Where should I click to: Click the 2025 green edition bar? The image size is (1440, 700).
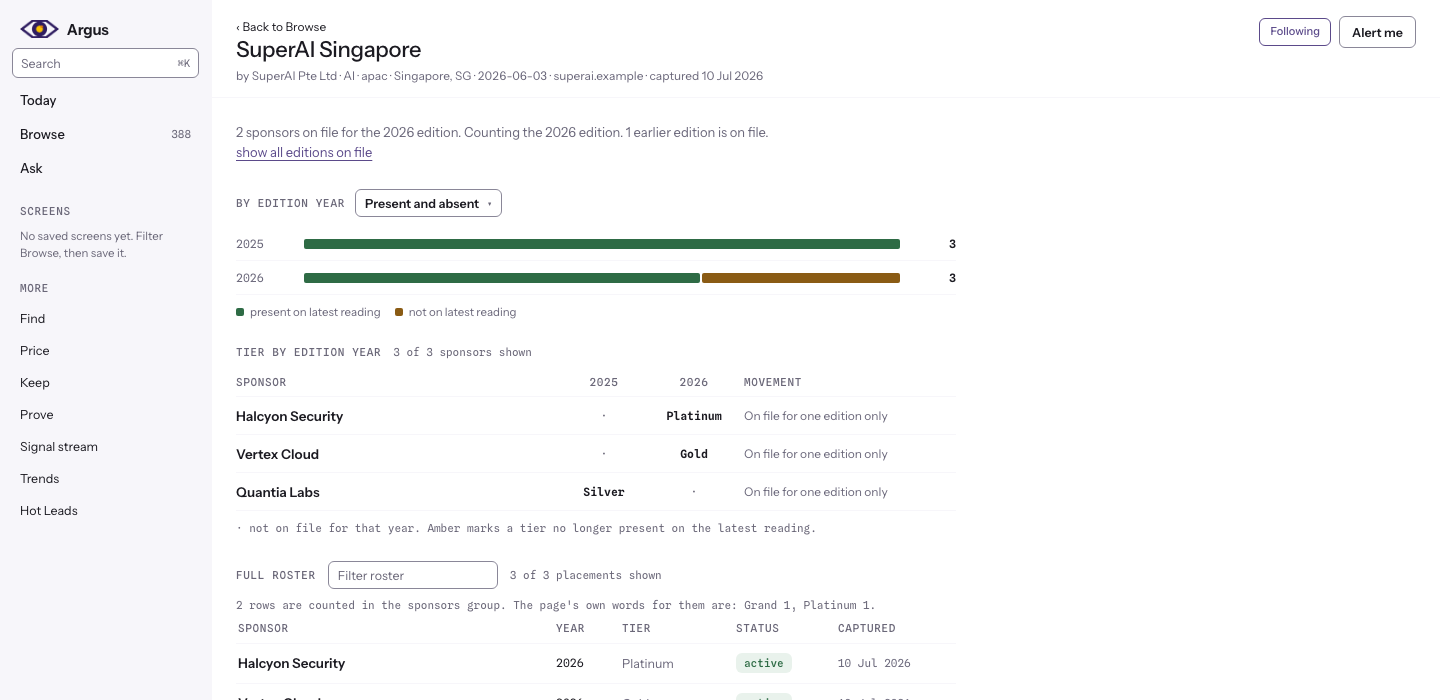pyautogui.click(x=602, y=244)
